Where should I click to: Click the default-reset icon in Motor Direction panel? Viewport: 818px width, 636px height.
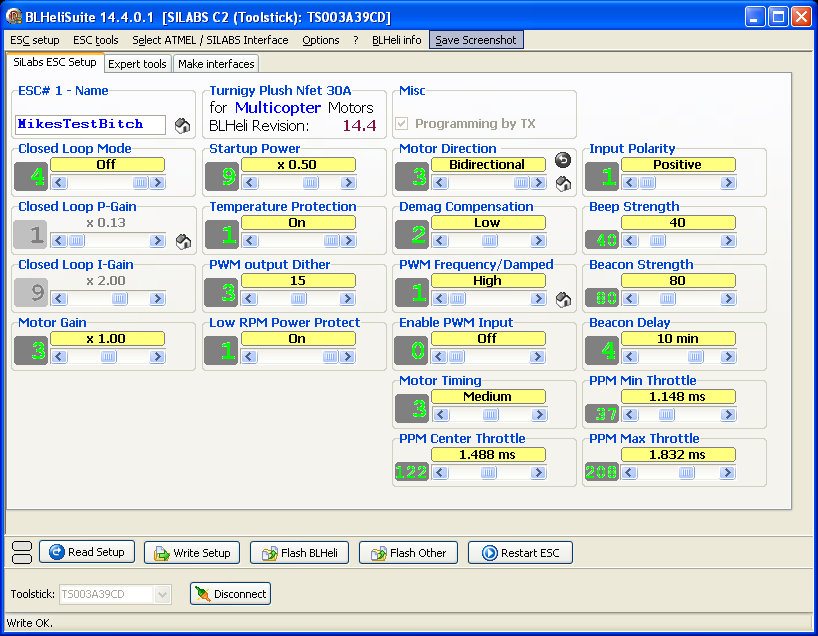tap(563, 184)
